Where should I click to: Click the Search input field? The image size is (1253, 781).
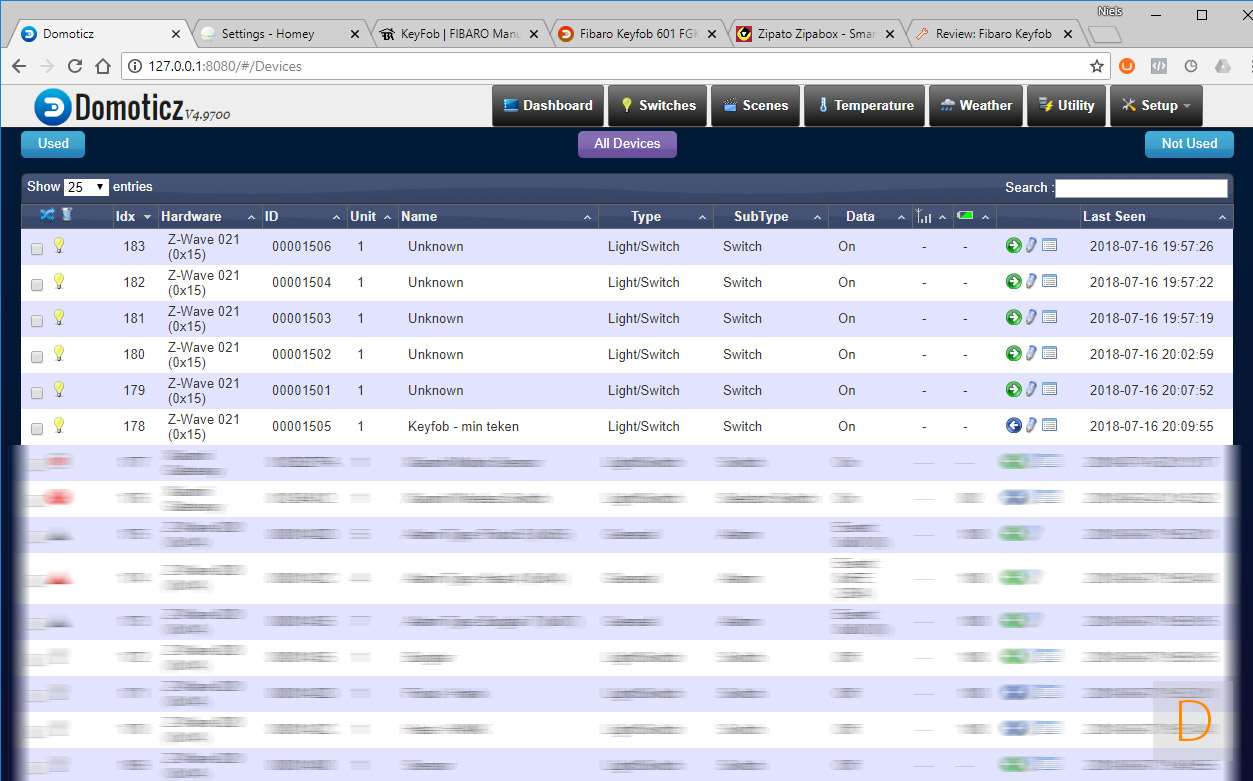pyautogui.click(x=1140, y=188)
